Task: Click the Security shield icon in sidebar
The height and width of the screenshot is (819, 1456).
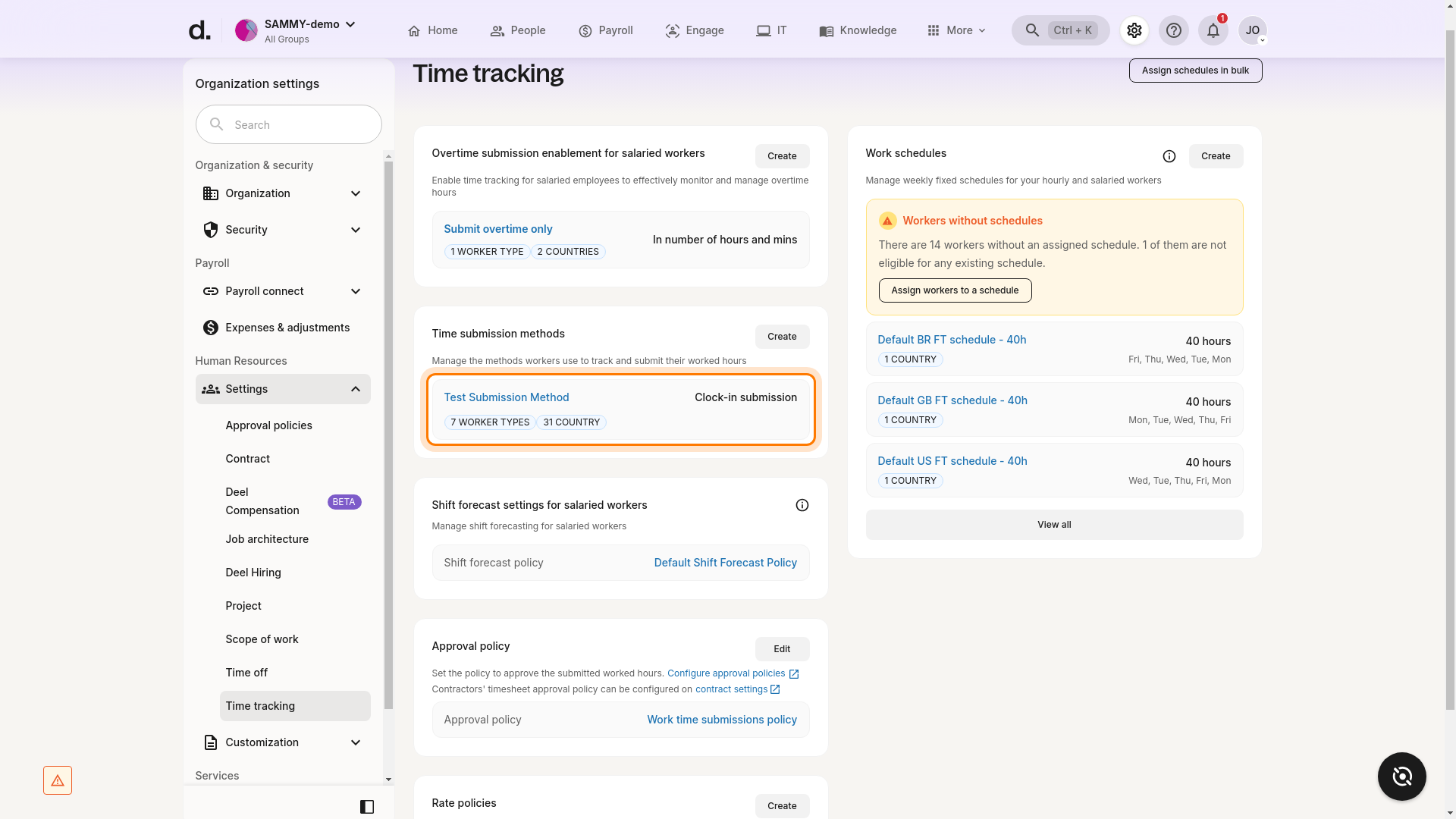Action: pyautogui.click(x=211, y=230)
